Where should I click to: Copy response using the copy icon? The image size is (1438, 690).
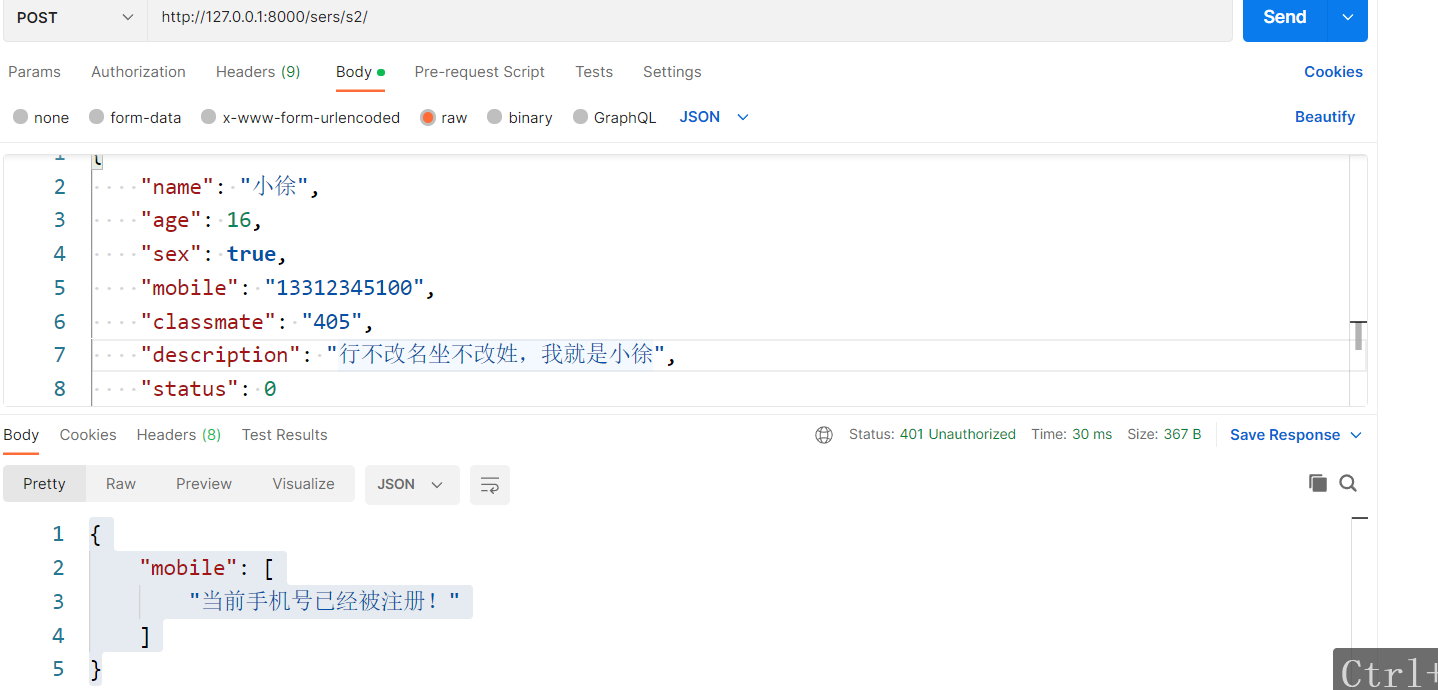tap(1318, 483)
